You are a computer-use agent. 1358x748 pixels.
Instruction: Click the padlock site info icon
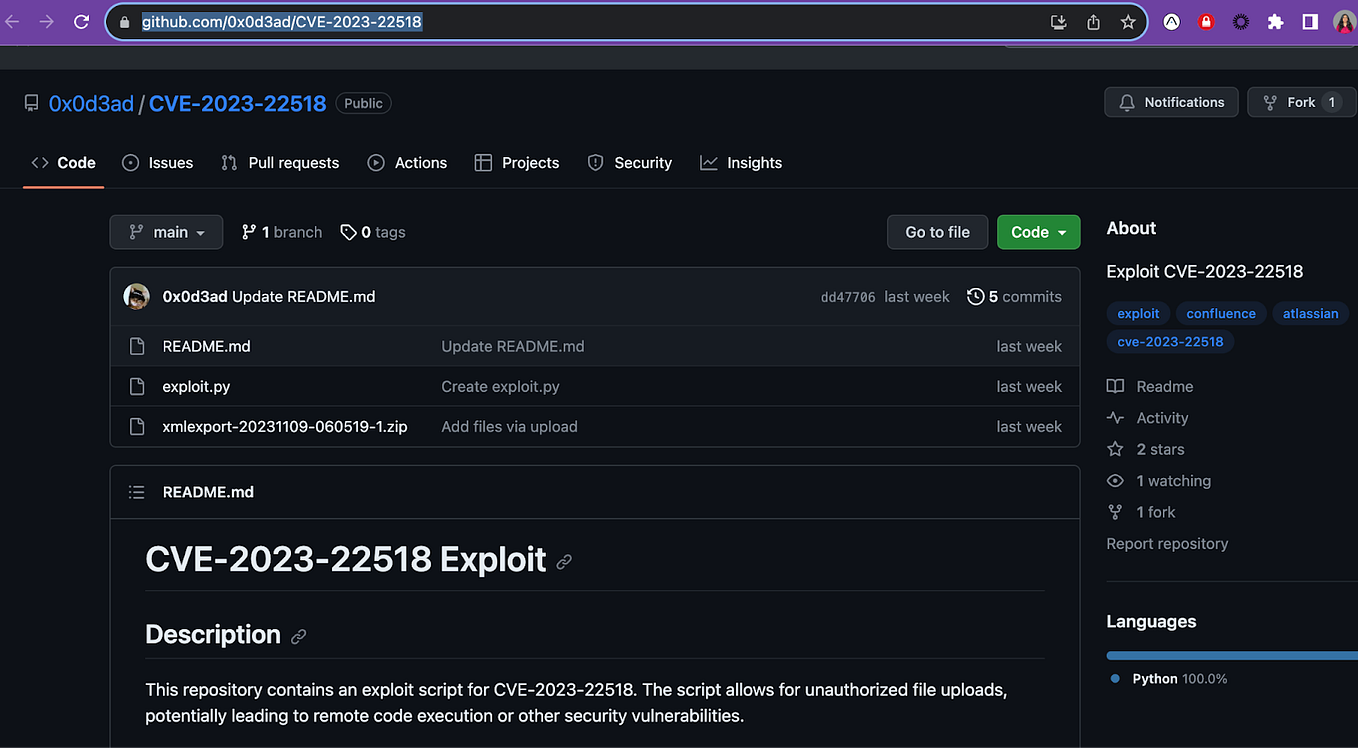[124, 22]
